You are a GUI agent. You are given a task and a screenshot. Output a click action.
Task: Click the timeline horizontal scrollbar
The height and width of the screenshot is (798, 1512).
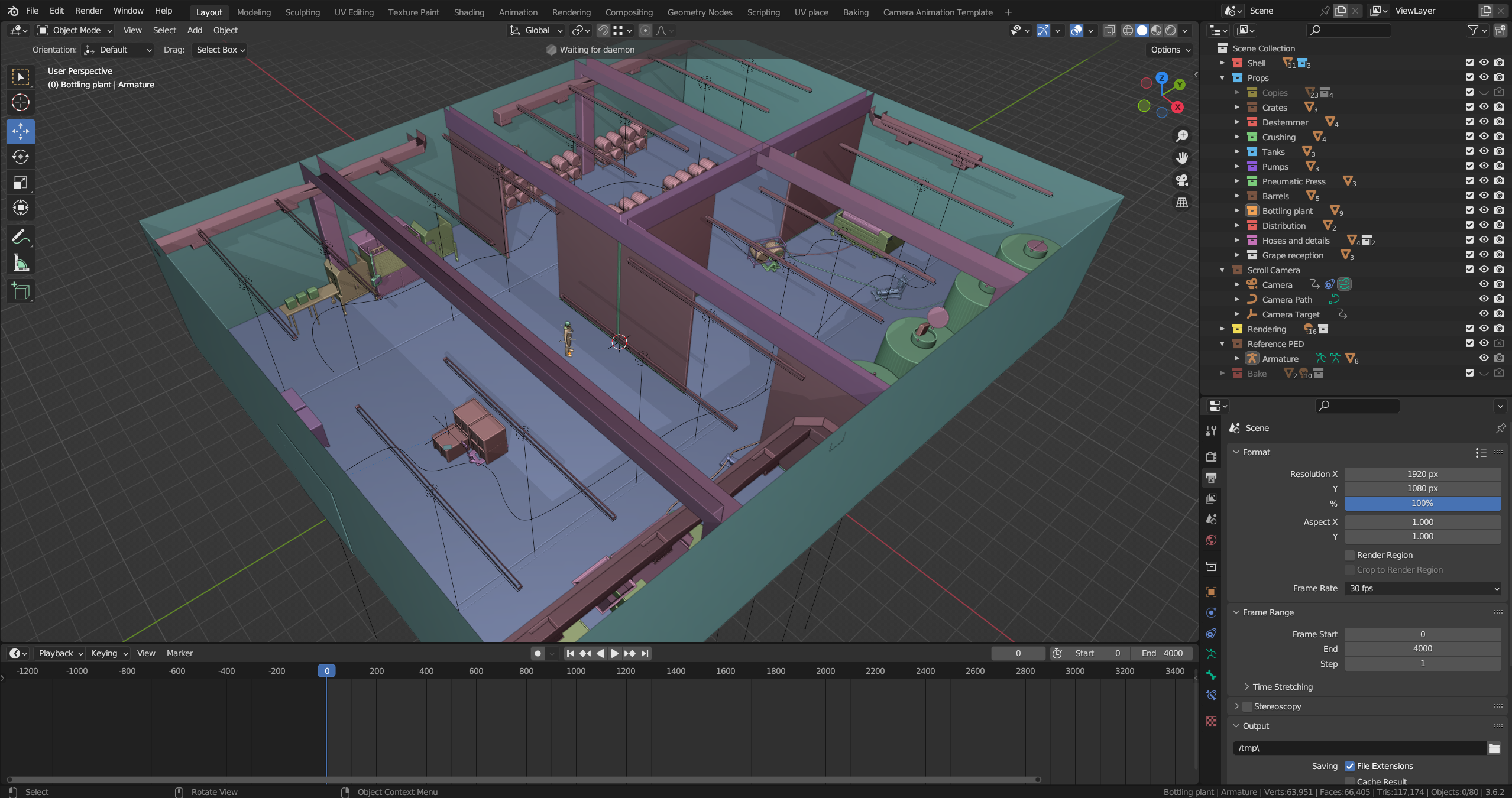523,780
